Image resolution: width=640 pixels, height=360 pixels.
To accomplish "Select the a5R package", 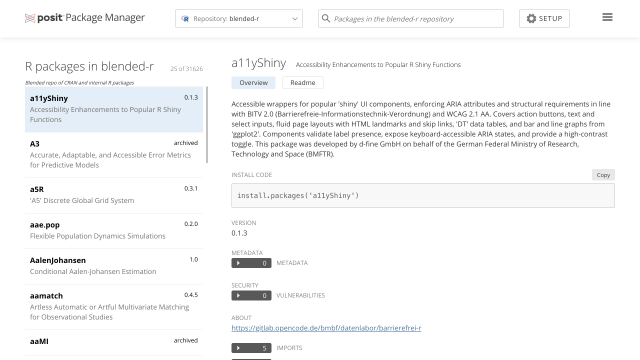I will tap(114, 195).
